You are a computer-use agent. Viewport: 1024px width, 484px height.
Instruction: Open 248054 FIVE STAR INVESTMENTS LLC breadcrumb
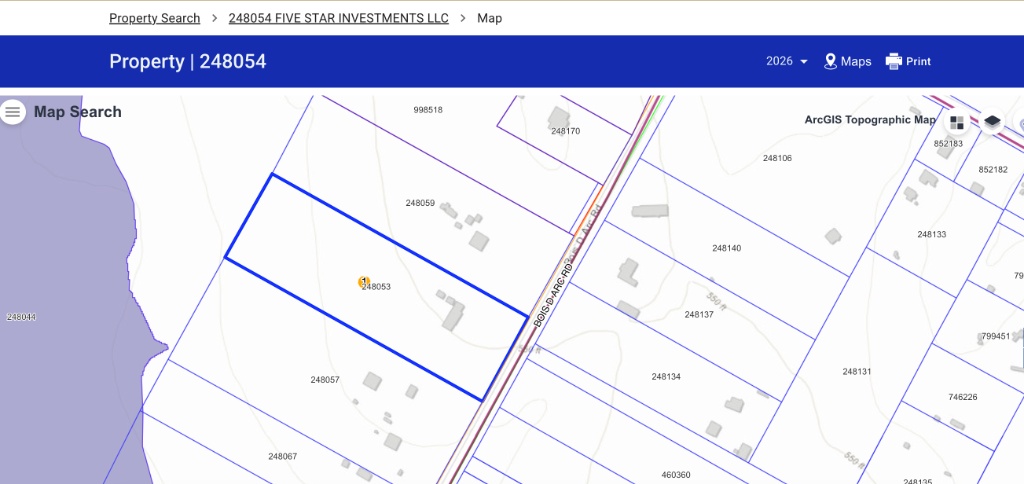click(338, 18)
